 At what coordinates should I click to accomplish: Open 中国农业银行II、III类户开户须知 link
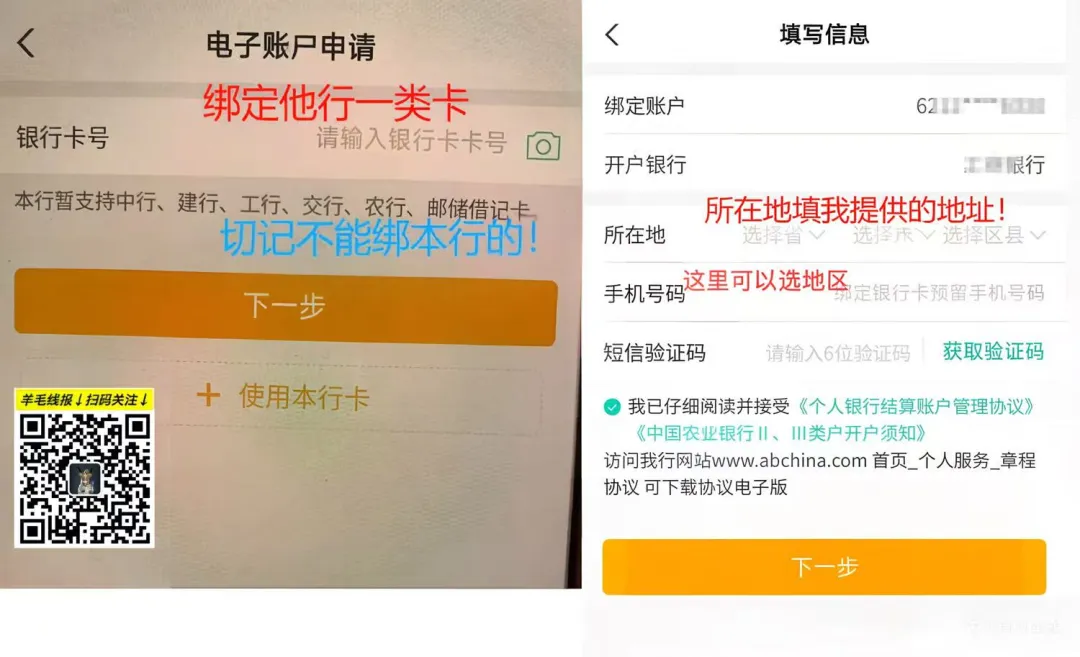tap(779, 433)
